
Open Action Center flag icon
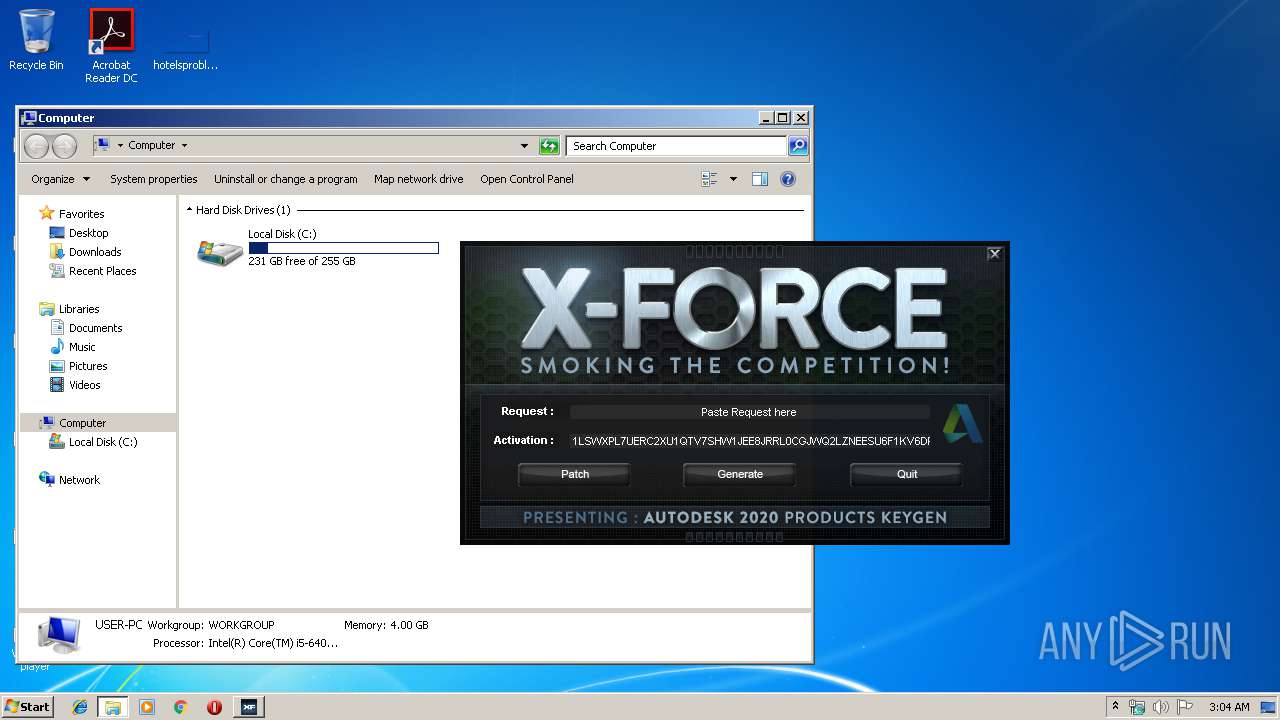1185,707
